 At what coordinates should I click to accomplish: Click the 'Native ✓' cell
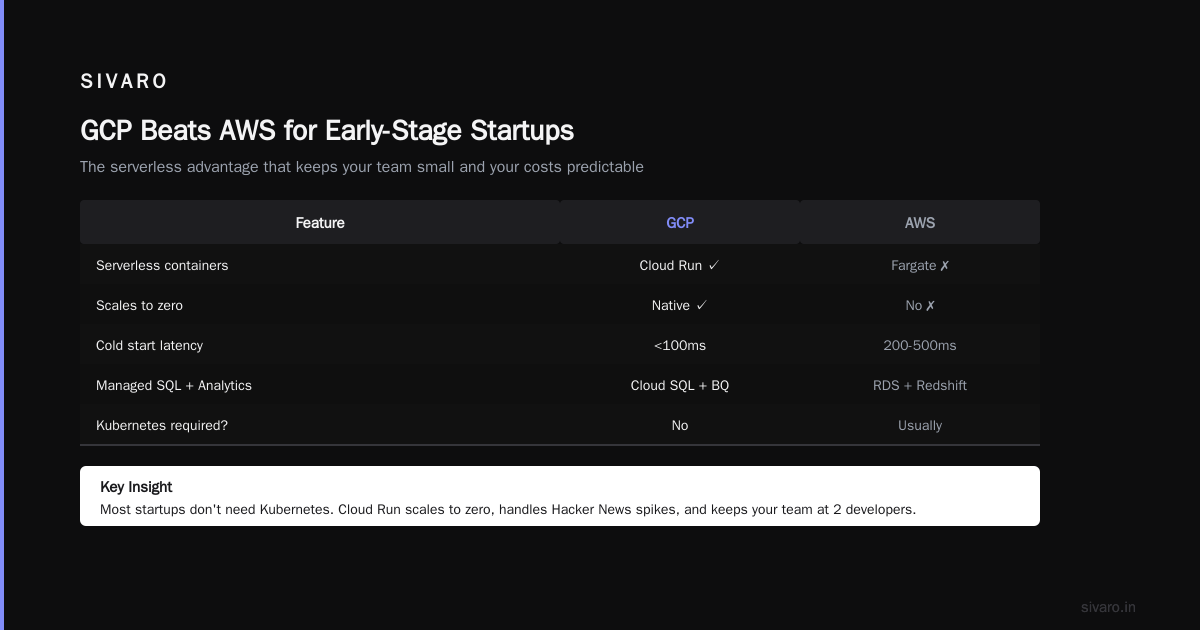[x=680, y=305]
